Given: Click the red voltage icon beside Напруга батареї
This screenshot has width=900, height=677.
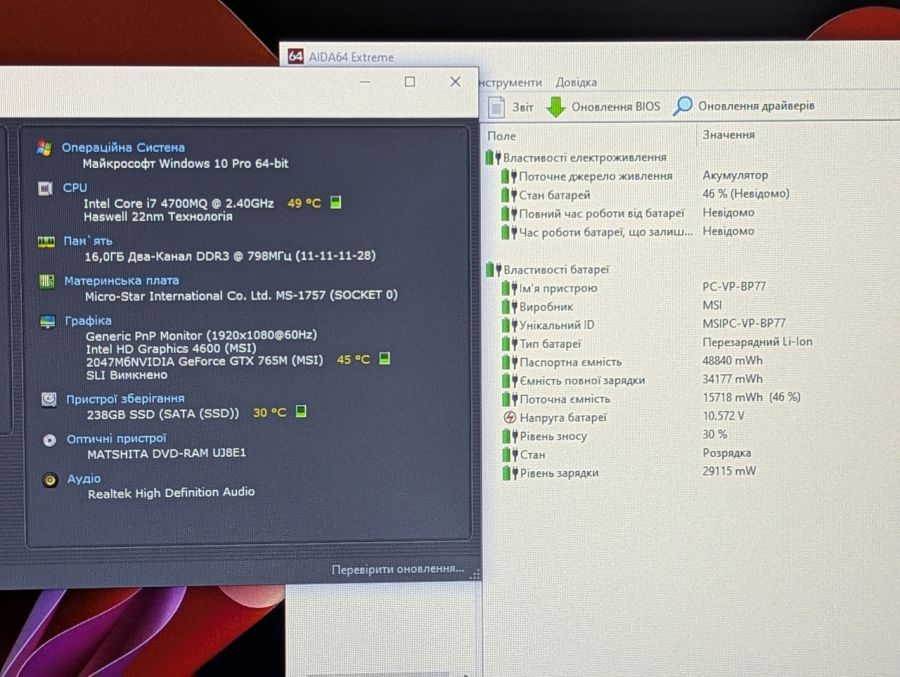Looking at the screenshot, I should click(509, 417).
